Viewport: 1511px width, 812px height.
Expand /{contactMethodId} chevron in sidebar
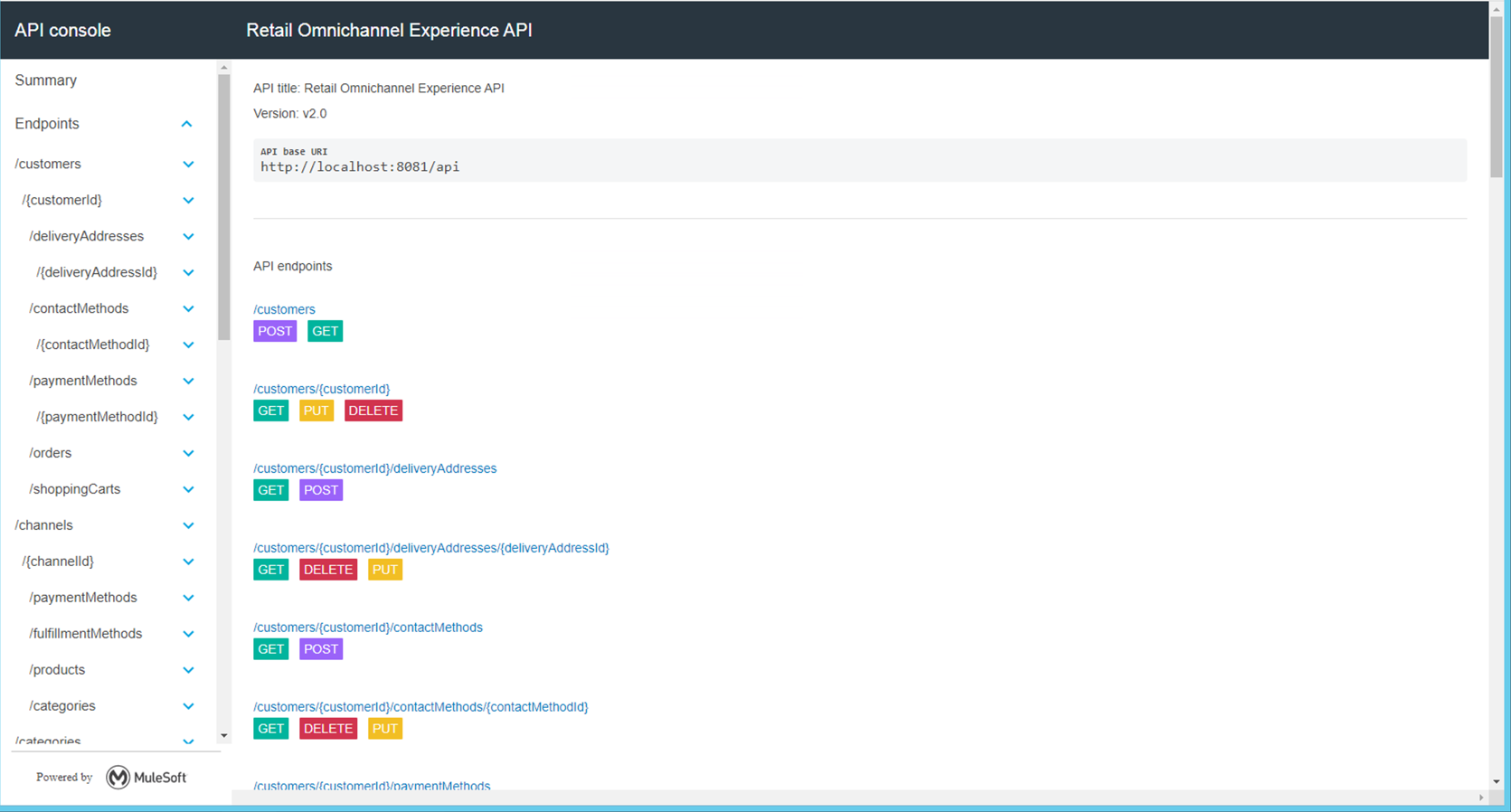pos(188,345)
